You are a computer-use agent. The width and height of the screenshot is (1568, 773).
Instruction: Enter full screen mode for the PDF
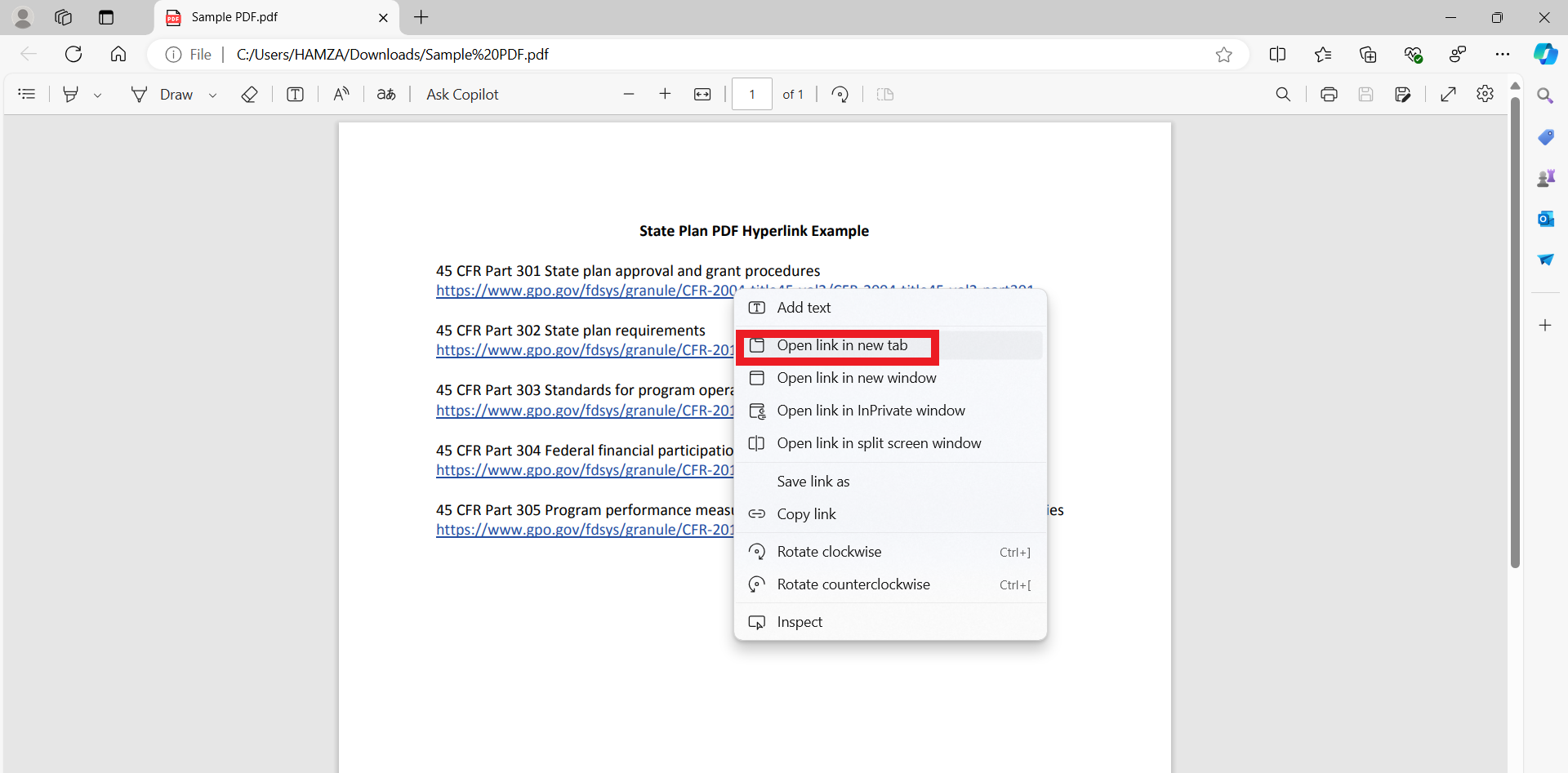(x=1449, y=94)
